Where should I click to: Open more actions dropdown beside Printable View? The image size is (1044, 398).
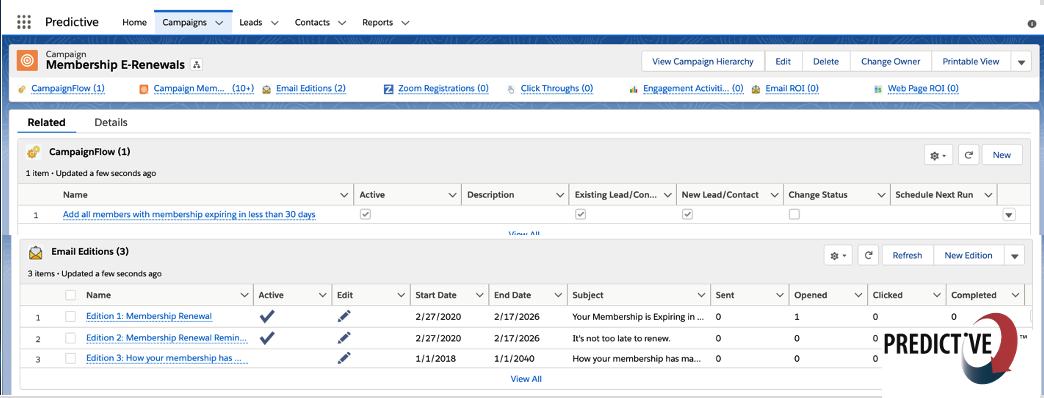click(x=1021, y=62)
